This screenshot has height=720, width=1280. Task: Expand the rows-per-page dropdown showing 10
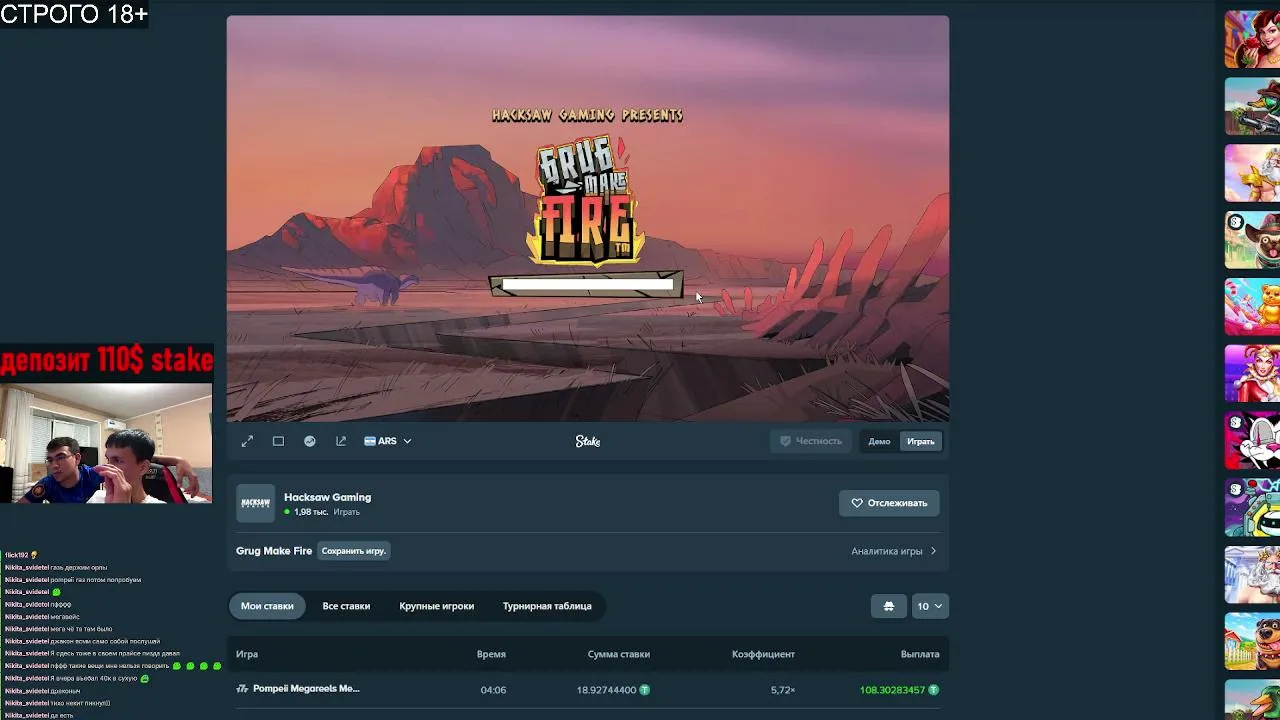click(929, 606)
